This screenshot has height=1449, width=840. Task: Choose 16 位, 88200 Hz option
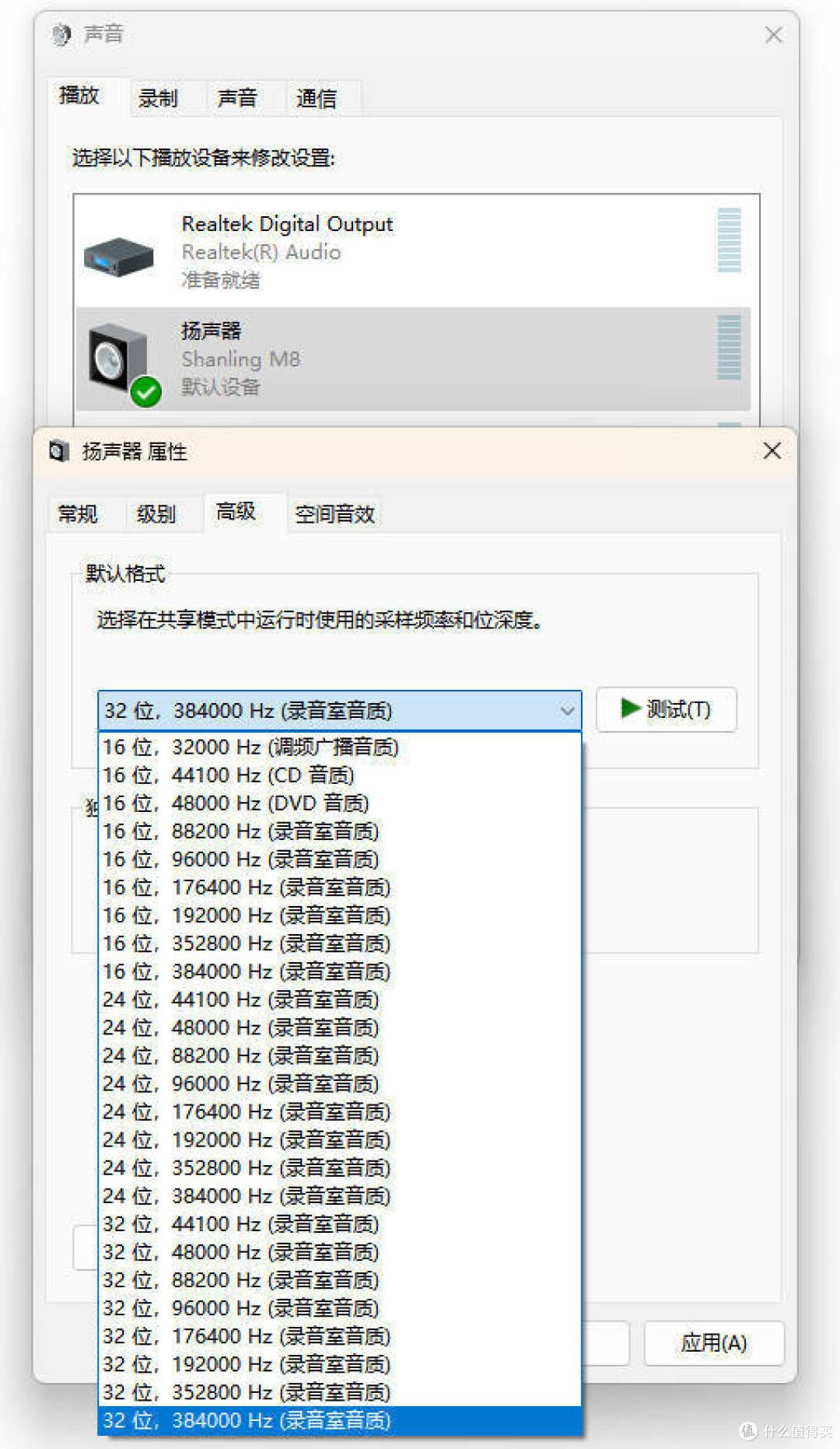[340, 831]
